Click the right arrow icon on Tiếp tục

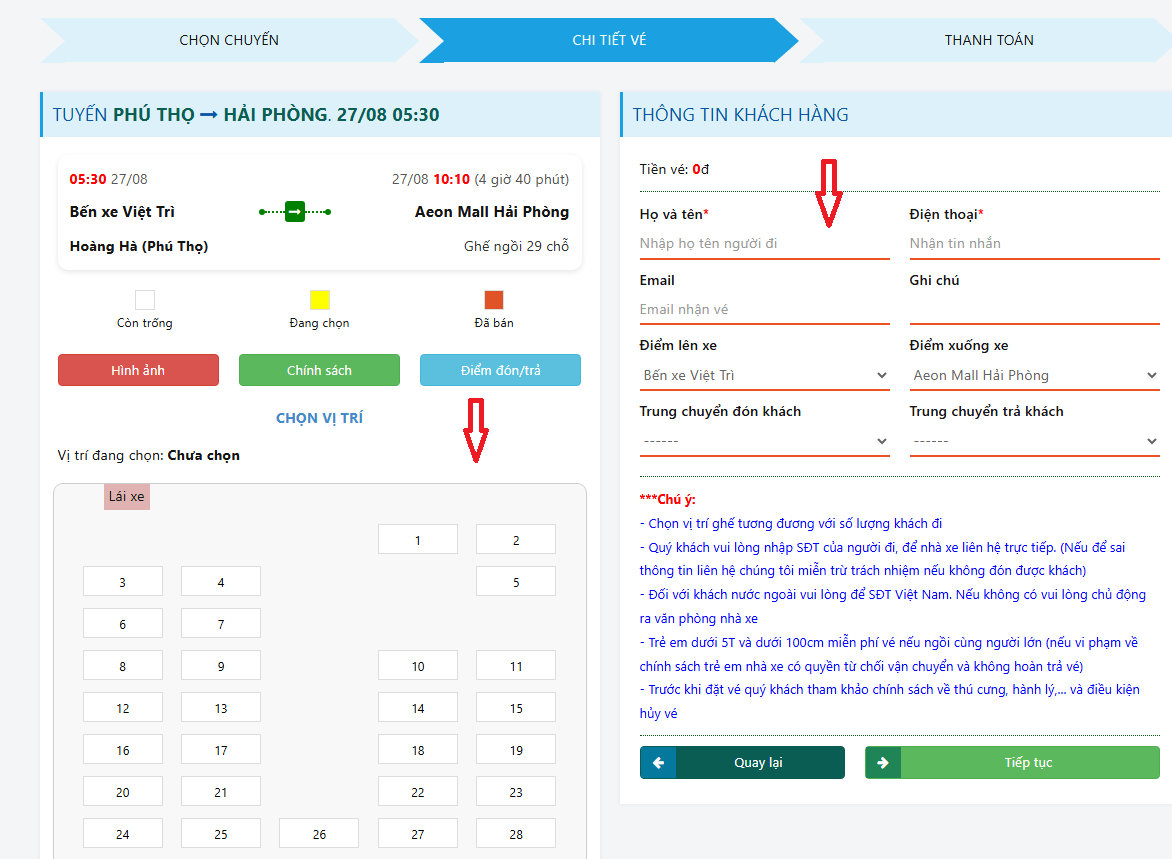[883, 763]
